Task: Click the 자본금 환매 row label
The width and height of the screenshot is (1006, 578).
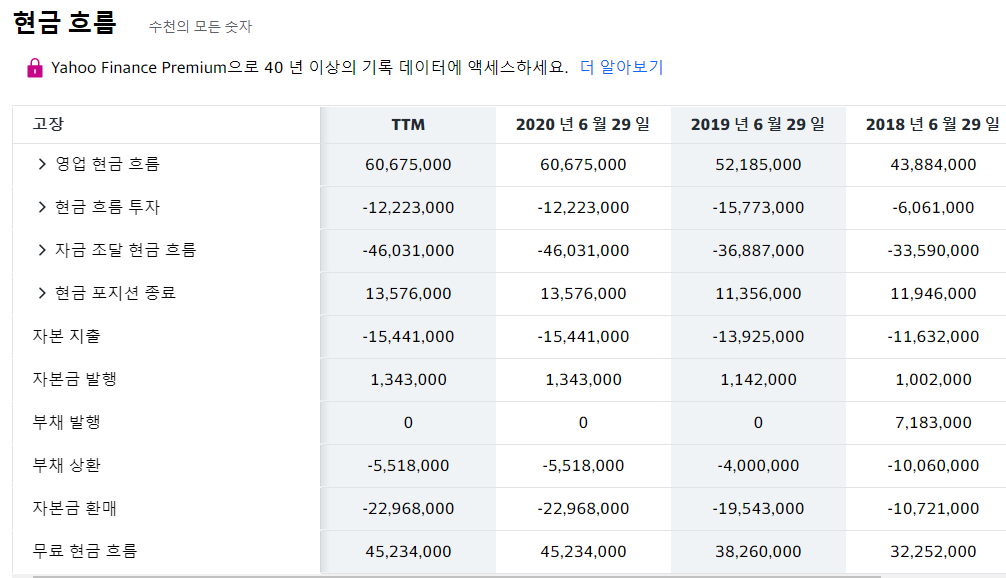Action: (74, 508)
